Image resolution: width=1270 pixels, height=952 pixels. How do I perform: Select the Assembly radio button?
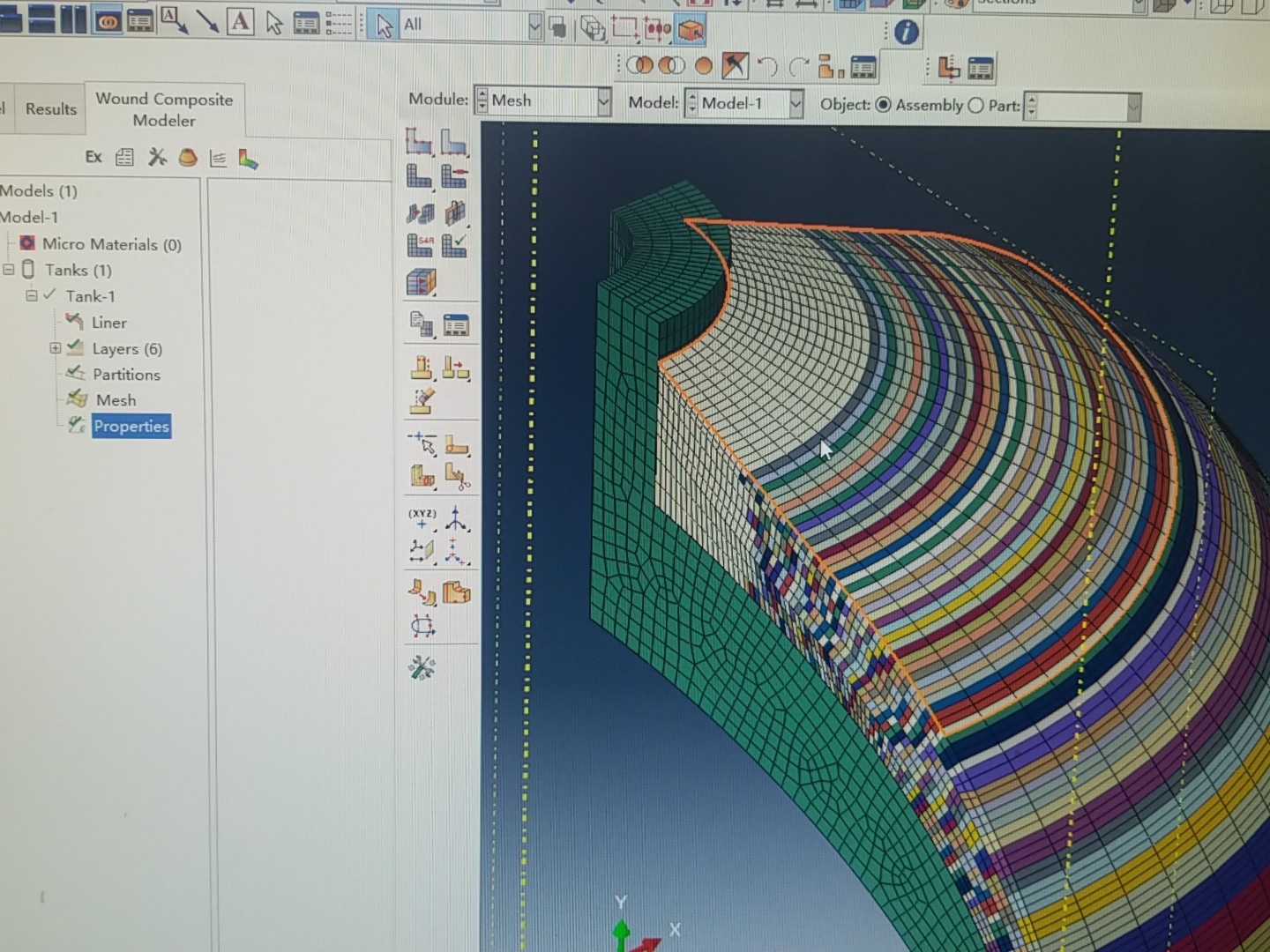pyautogui.click(x=883, y=105)
